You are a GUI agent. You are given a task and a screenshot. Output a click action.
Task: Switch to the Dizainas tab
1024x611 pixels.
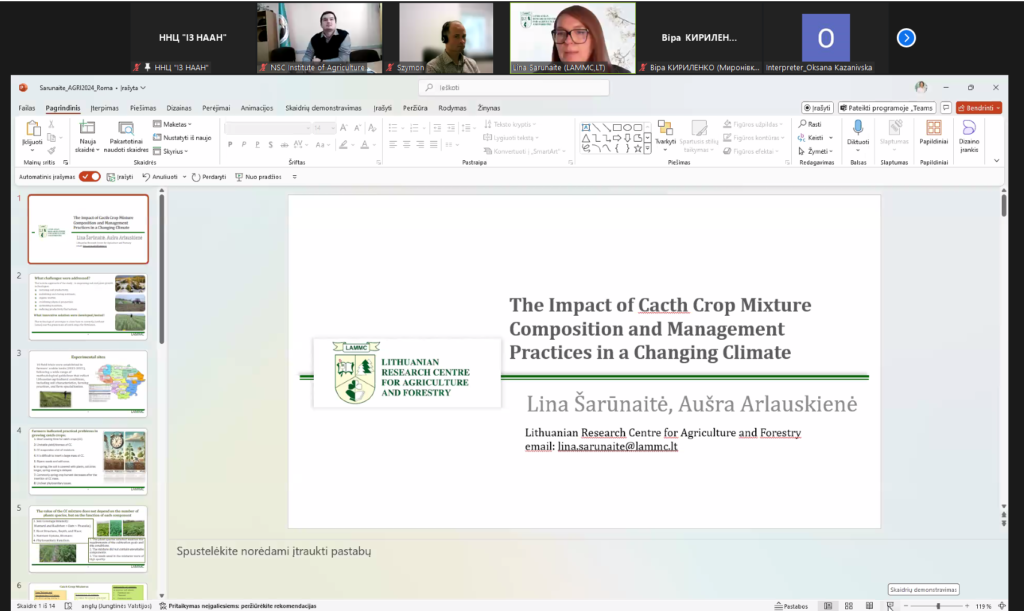(179, 108)
